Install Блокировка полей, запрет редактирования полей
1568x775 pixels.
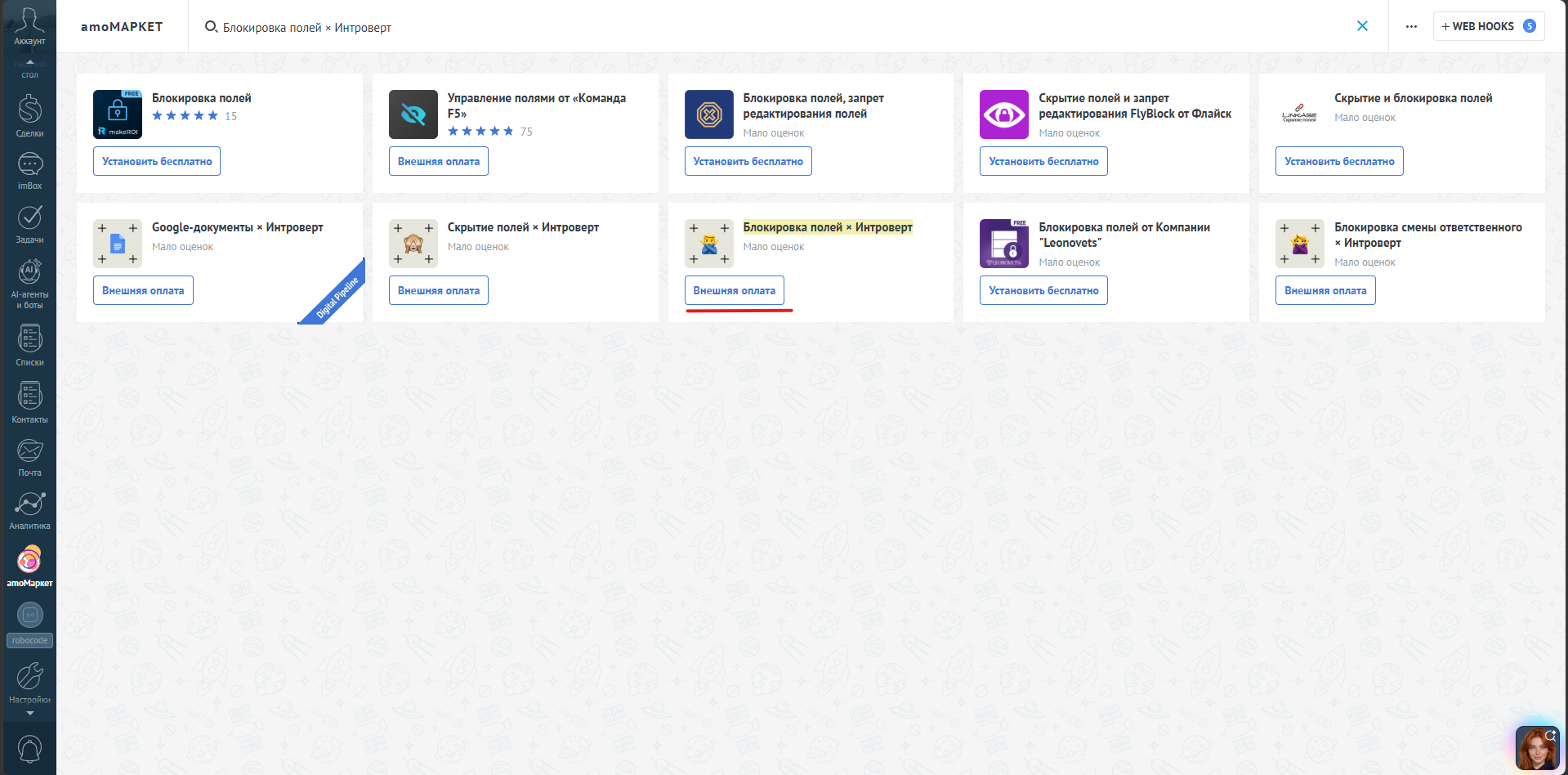[748, 161]
